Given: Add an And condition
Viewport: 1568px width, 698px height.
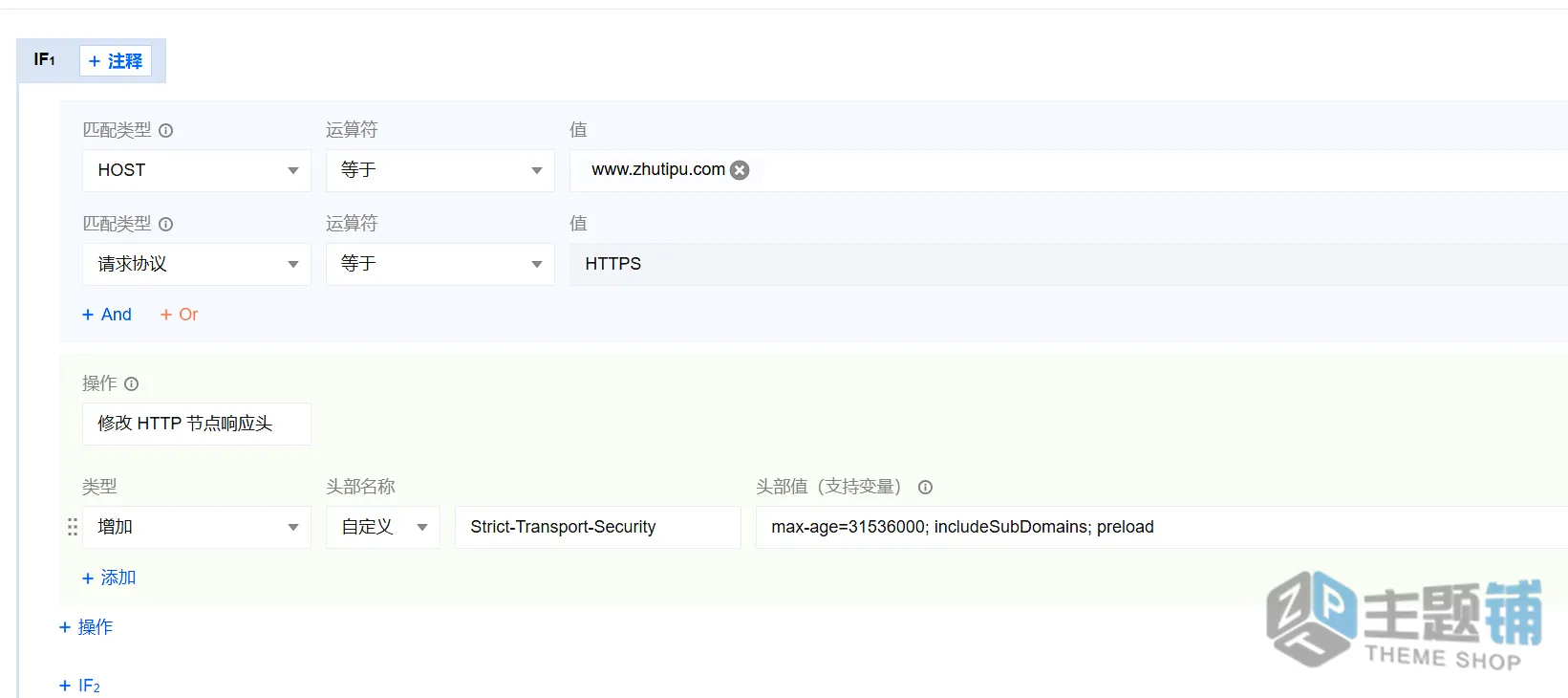Looking at the screenshot, I should click(x=107, y=315).
